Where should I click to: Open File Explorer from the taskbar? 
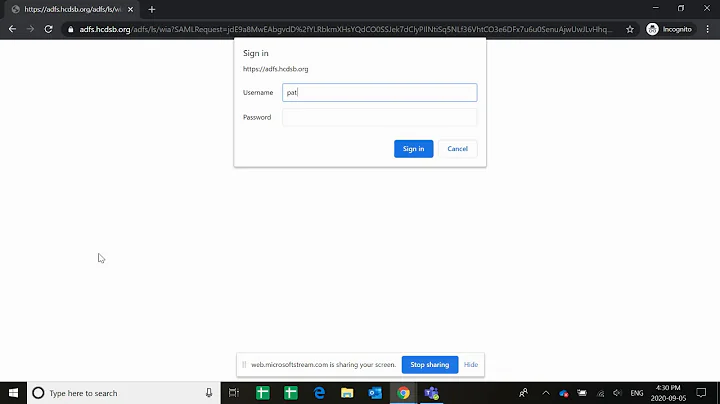(347, 393)
